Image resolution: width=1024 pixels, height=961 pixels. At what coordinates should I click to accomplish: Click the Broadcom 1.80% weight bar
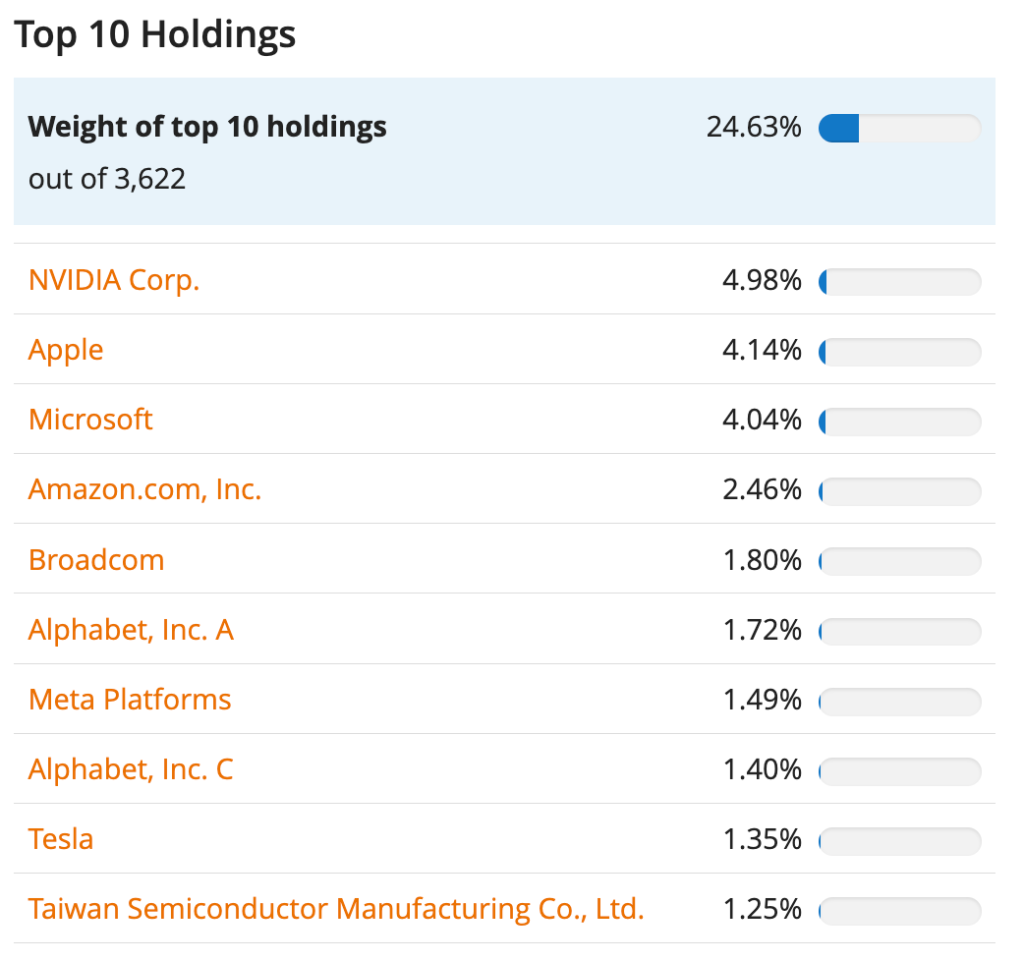(x=899, y=561)
